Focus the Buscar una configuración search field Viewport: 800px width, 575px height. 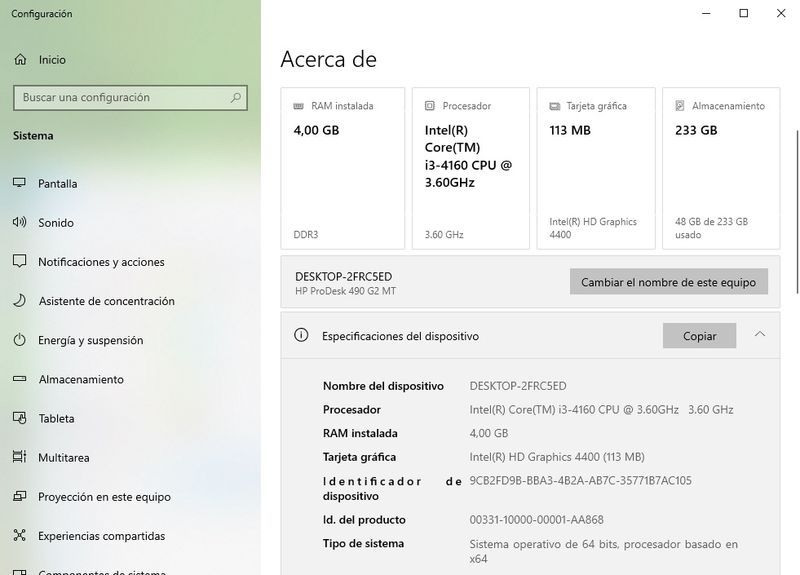coord(130,97)
